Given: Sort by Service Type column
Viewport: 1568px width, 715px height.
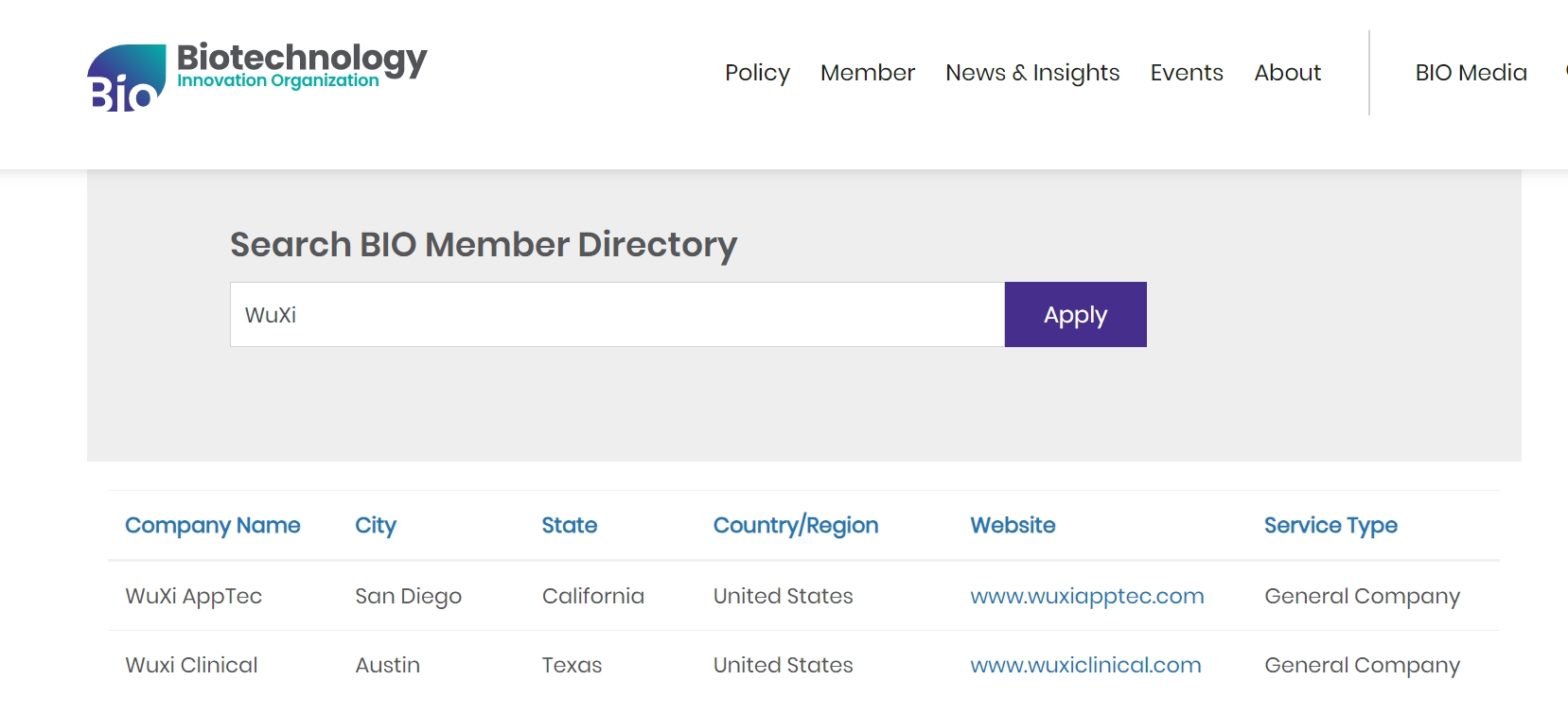Looking at the screenshot, I should pyautogui.click(x=1330, y=525).
